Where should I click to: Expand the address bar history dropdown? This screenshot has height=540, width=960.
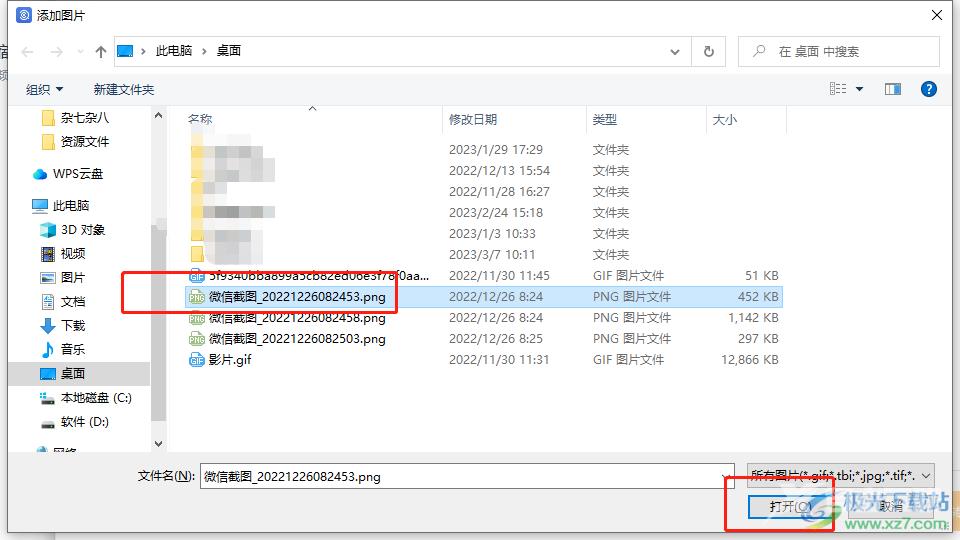coord(675,52)
